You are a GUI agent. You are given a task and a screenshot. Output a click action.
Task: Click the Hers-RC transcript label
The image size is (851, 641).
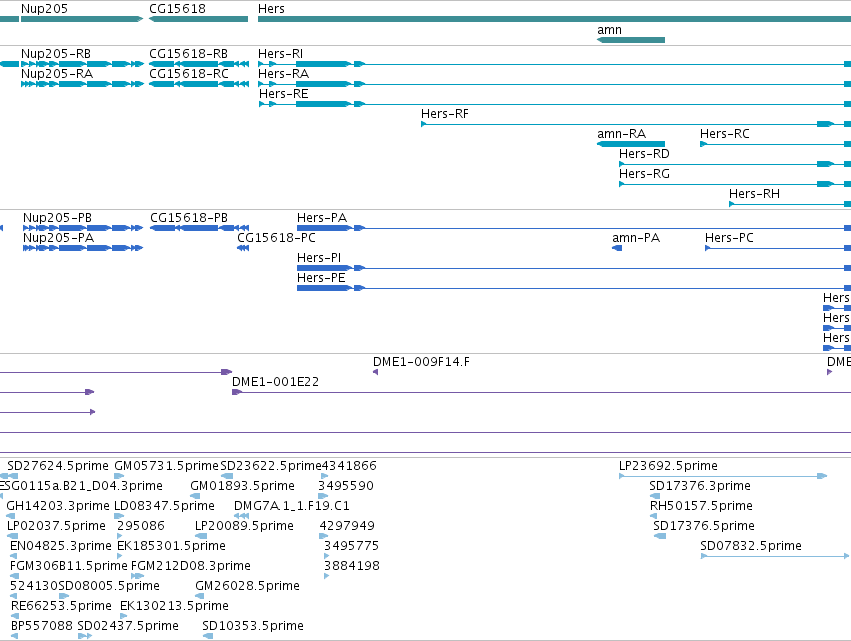(x=725, y=134)
